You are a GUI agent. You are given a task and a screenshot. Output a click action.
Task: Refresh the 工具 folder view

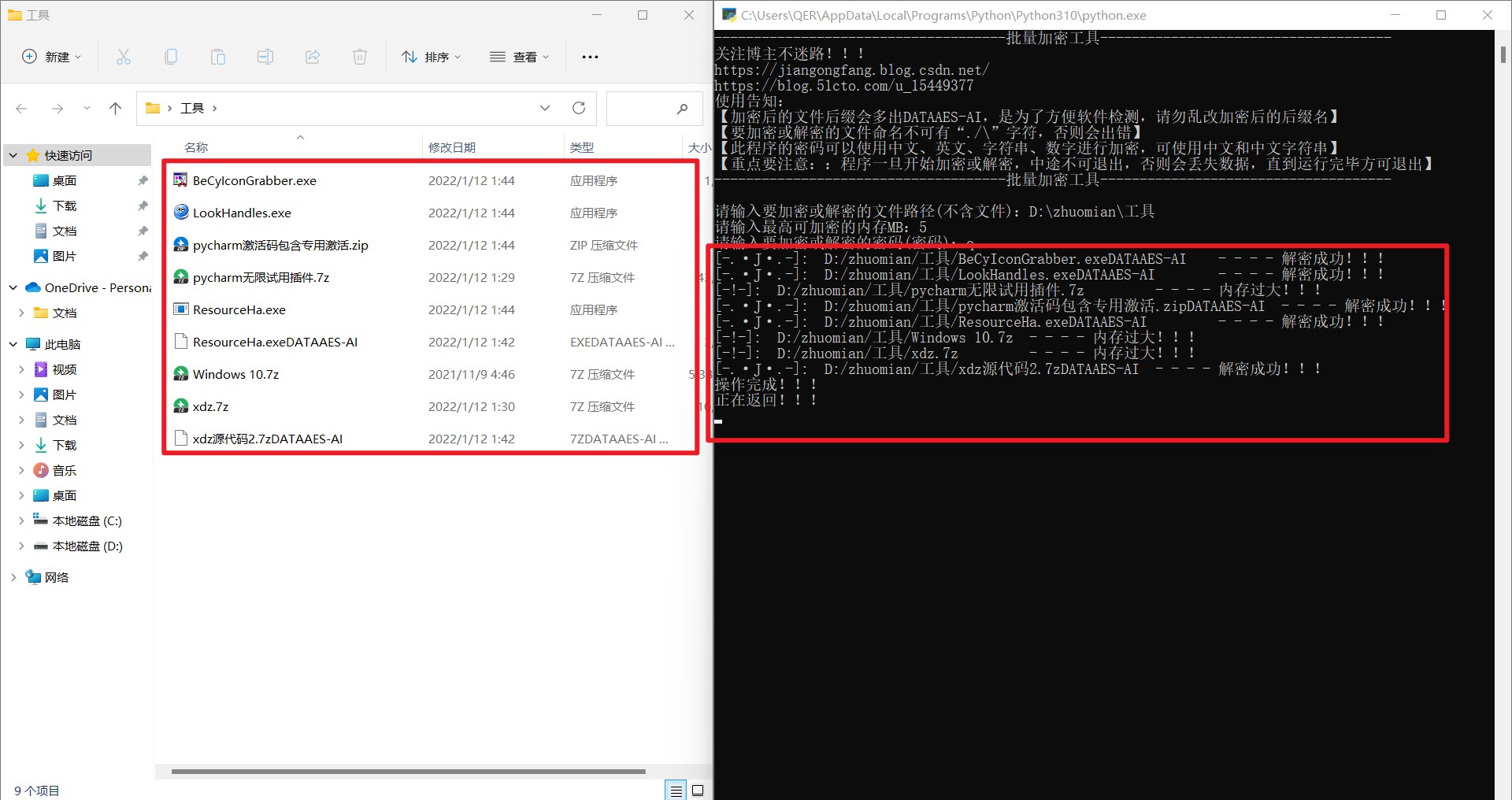click(x=580, y=108)
